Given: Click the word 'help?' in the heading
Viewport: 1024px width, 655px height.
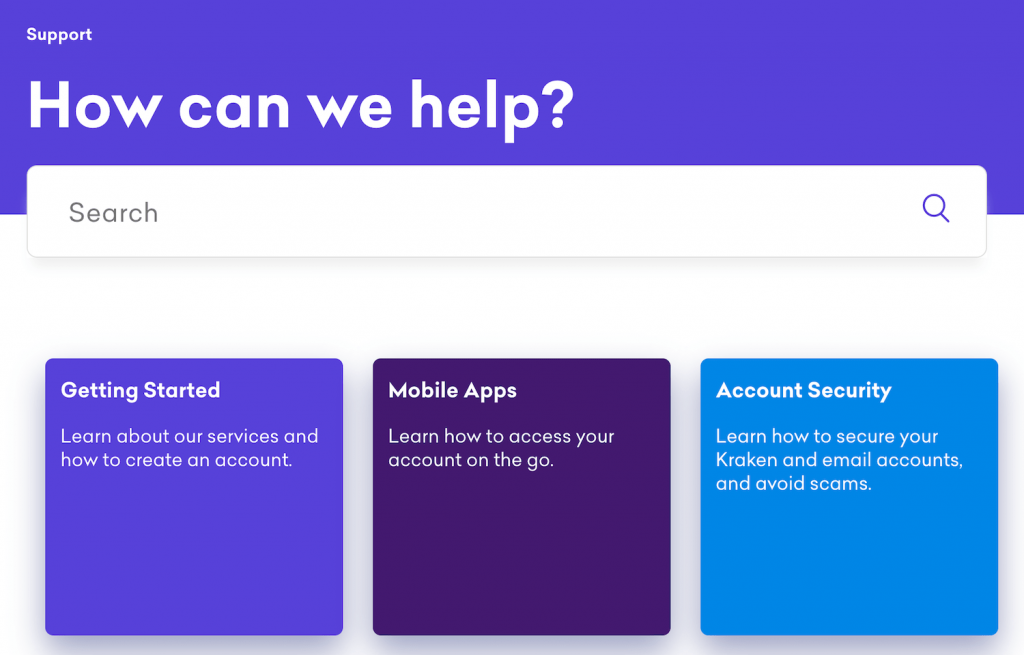Looking at the screenshot, I should (492, 108).
